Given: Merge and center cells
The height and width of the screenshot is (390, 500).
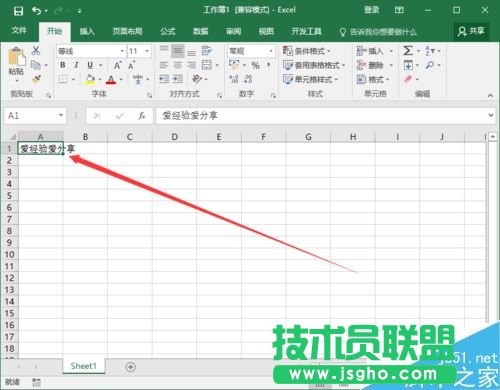Looking at the screenshot, I should 207,65.
